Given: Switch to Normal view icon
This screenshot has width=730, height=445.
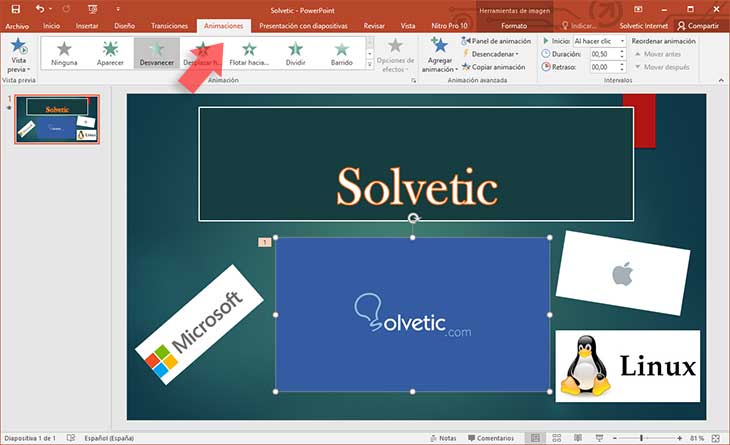Looking at the screenshot, I should (x=535, y=438).
